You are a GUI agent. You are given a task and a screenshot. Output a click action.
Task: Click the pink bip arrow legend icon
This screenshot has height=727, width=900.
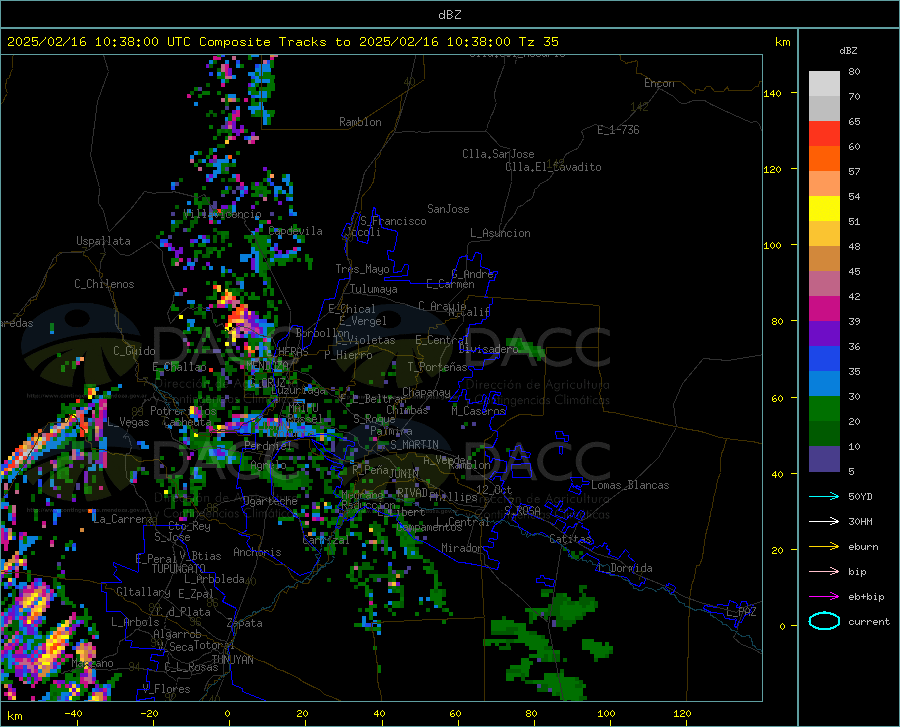pyautogui.click(x=824, y=572)
